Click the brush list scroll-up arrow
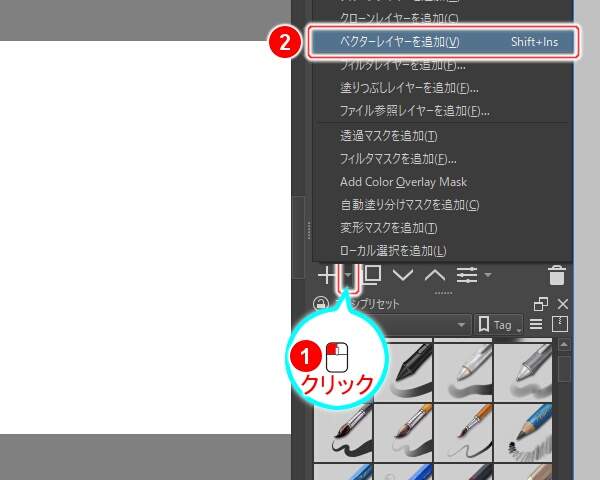Image resolution: width=600 pixels, height=480 pixels. coord(564,345)
